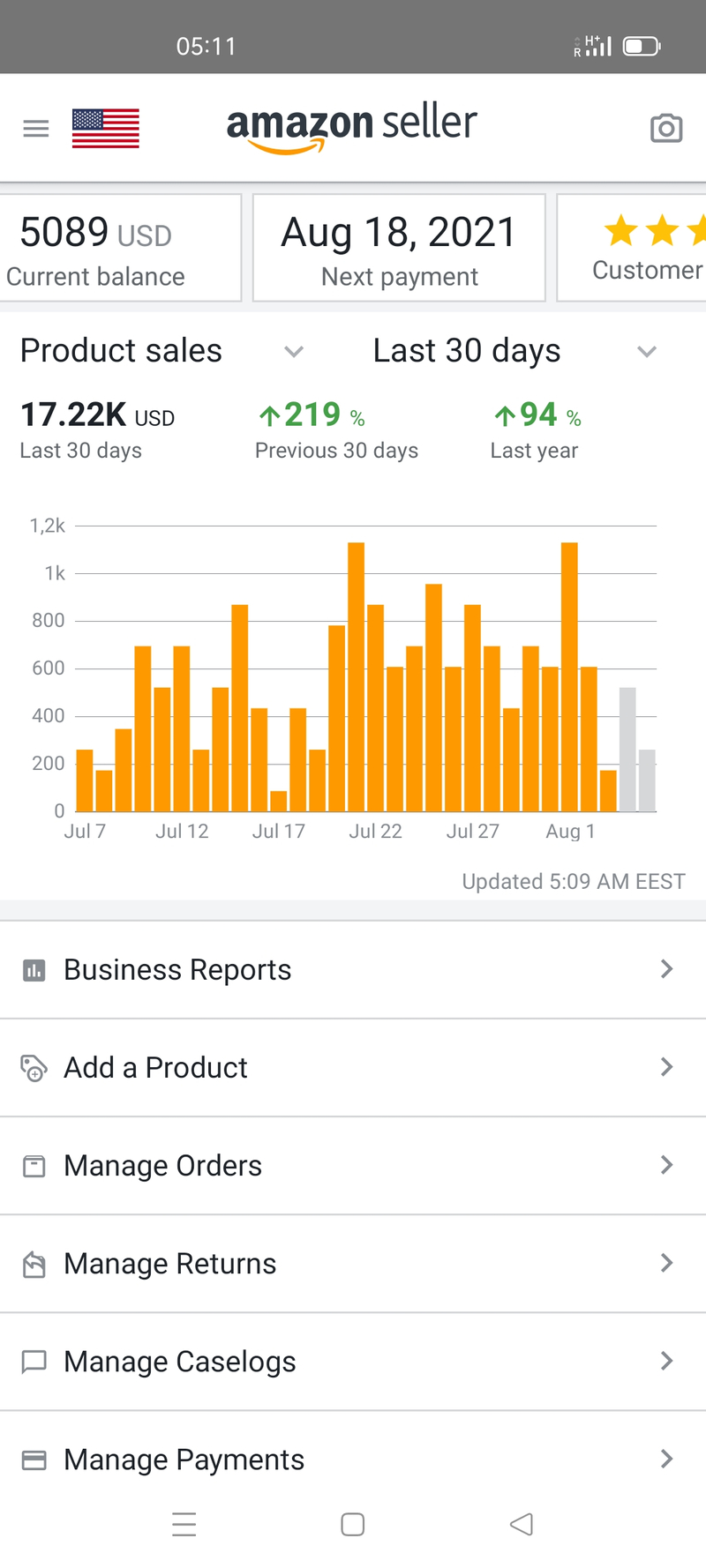The height and width of the screenshot is (1568, 706).
Task: View the 5089 USD current balance card
Action: pyautogui.click(x=119, y=249)
